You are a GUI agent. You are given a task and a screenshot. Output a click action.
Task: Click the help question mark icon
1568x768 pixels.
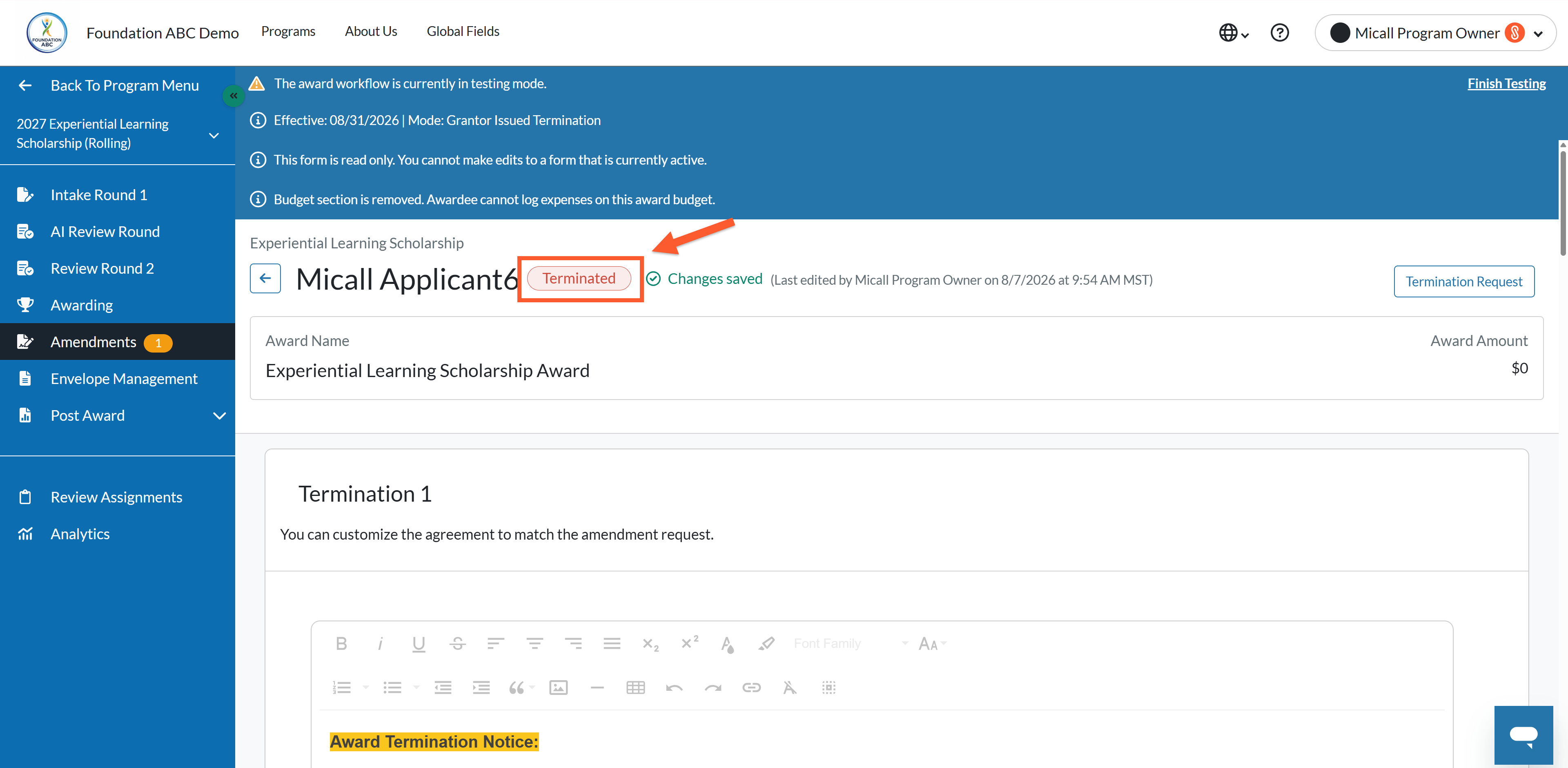click(x=1279, y=32)
